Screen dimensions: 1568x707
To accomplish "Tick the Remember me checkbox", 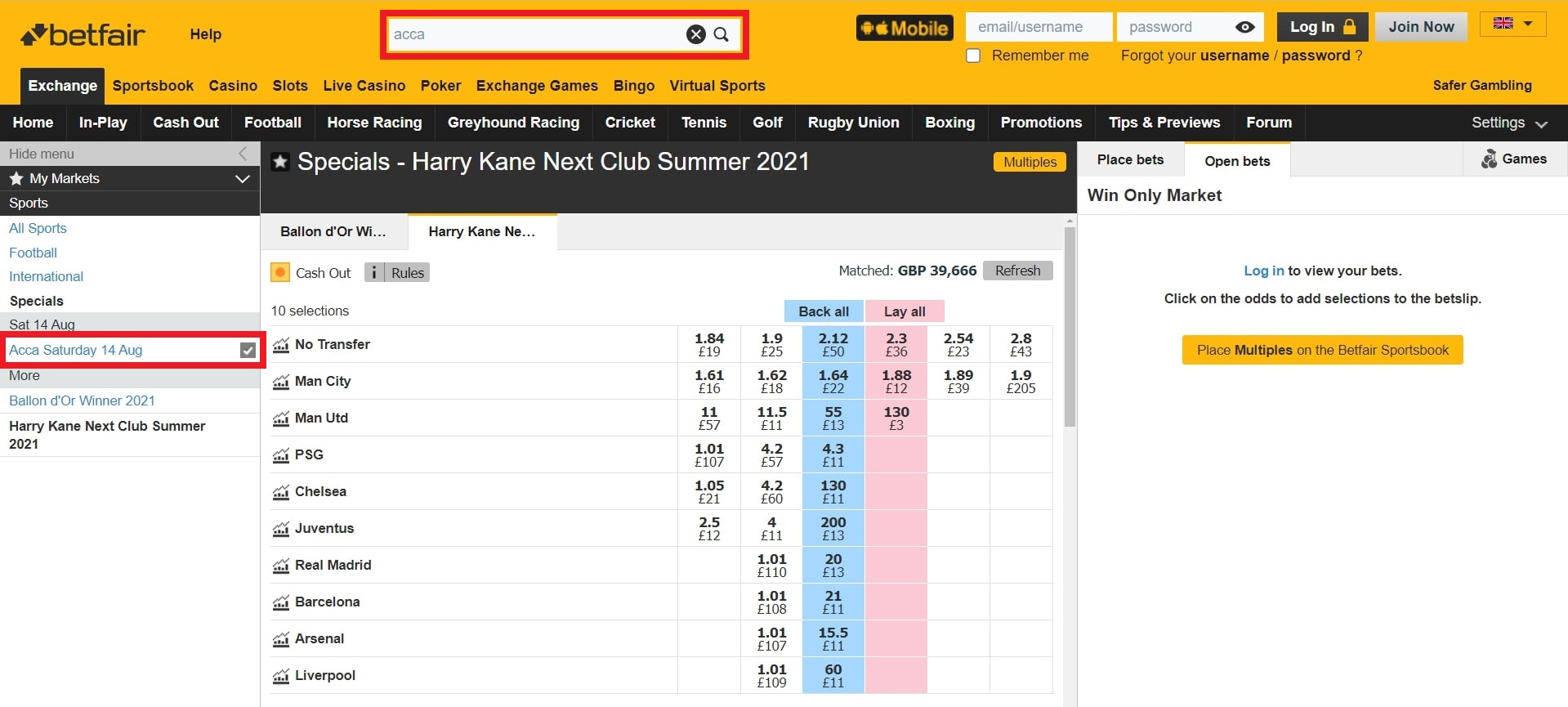I will [973, 56].
